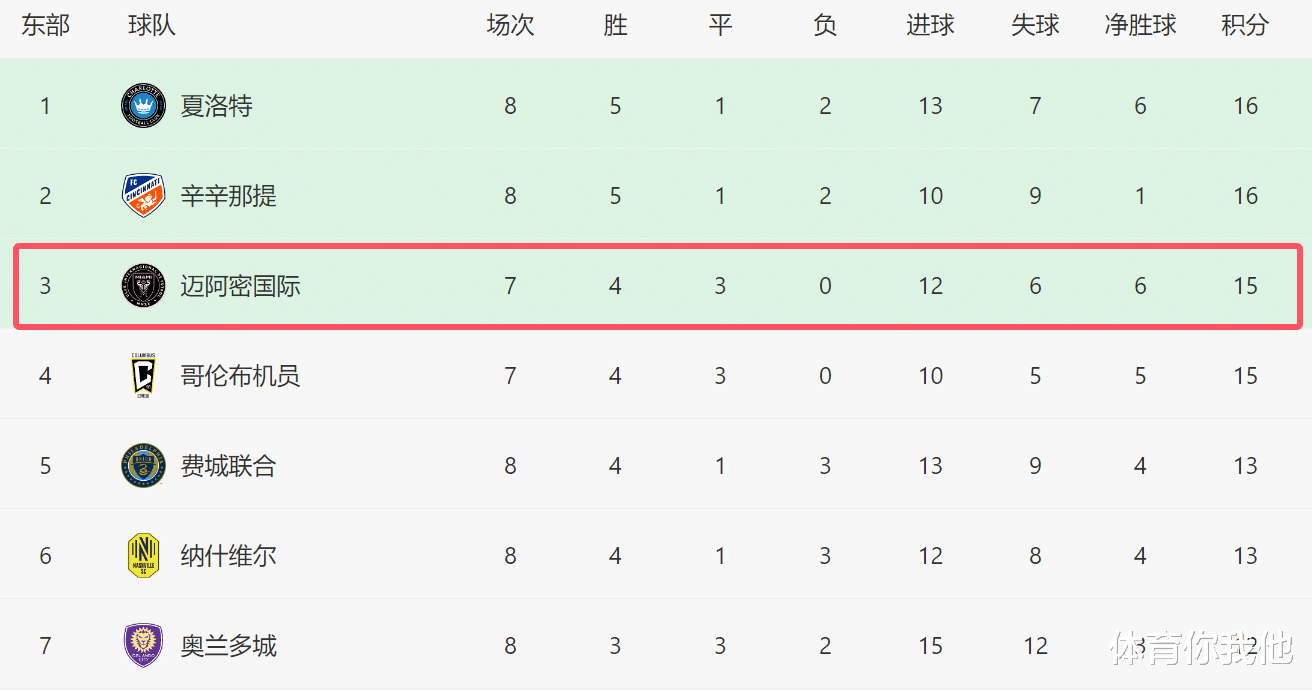Click the FC Cincinnati team logo
This screenshot has height=690, width=1312.
pyautogui.click(x=143, y=196)
